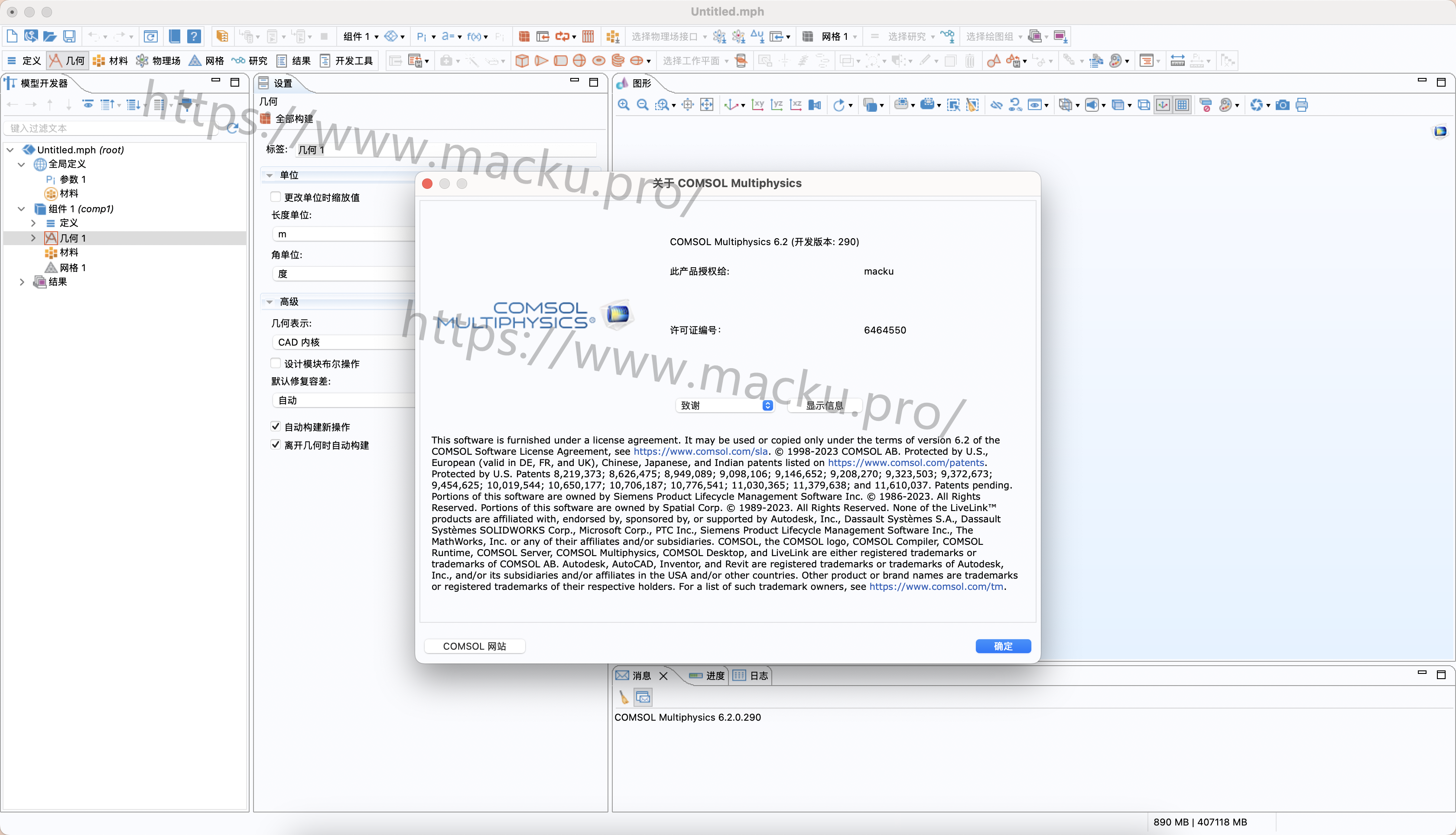
Task: Select the yz view icon
Action: (777, 105)
